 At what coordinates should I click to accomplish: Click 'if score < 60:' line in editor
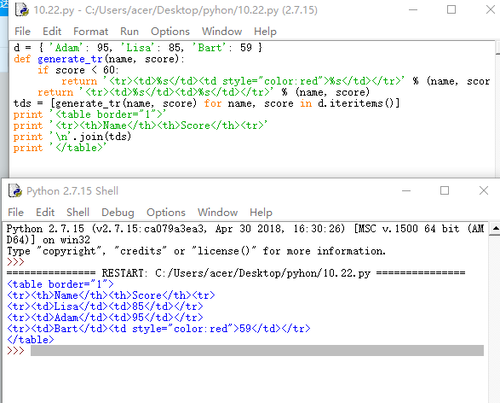78,70
